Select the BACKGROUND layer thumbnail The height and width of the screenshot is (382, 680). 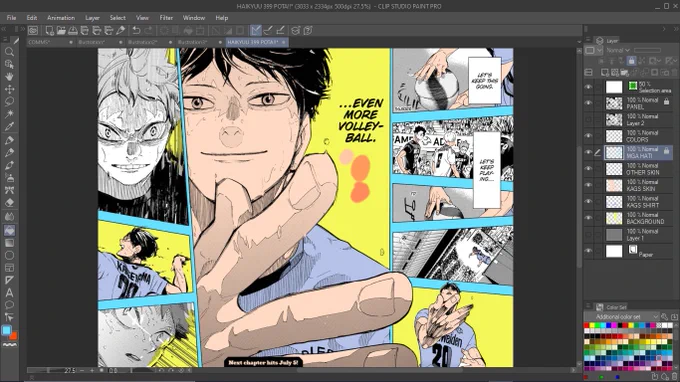[x=614, y=218]
